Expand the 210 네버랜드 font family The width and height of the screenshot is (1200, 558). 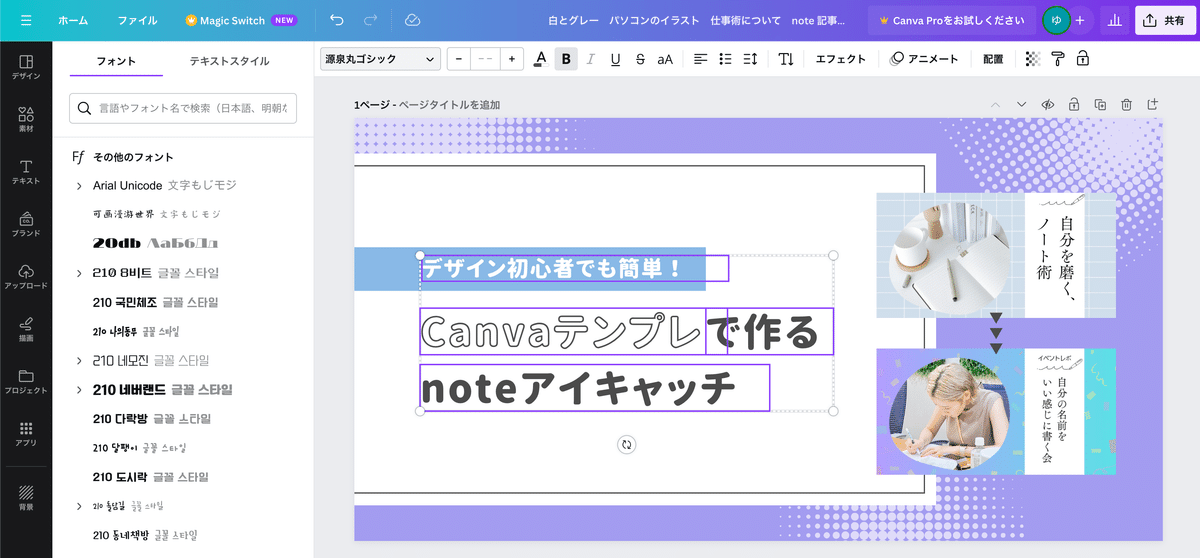(x=79, y=390)
